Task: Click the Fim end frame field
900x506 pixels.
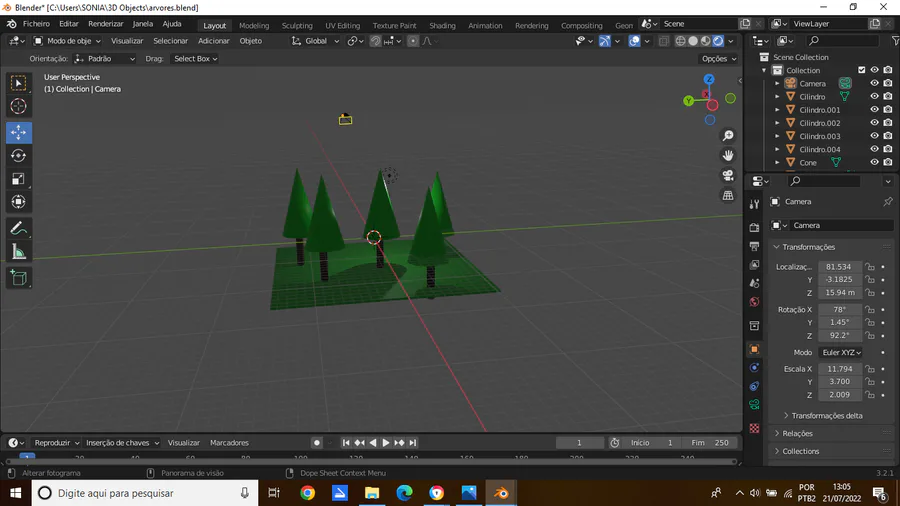Action: point(710,442)
